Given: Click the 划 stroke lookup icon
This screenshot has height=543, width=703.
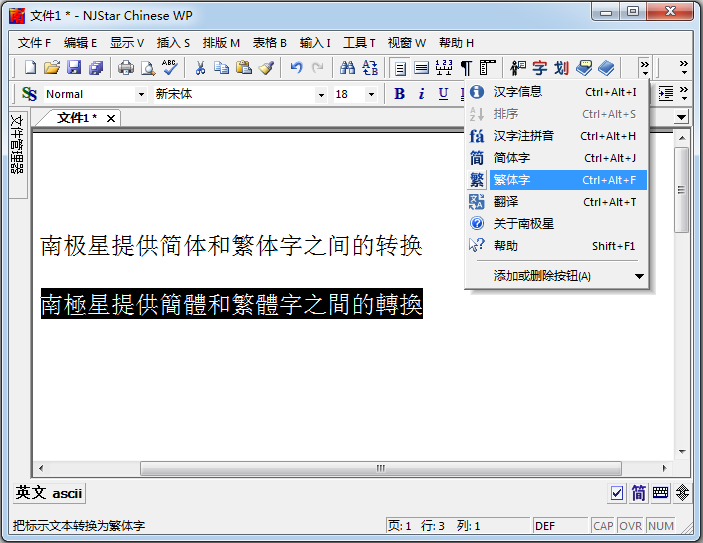Looking at the screenshot, I should point(561,68).
